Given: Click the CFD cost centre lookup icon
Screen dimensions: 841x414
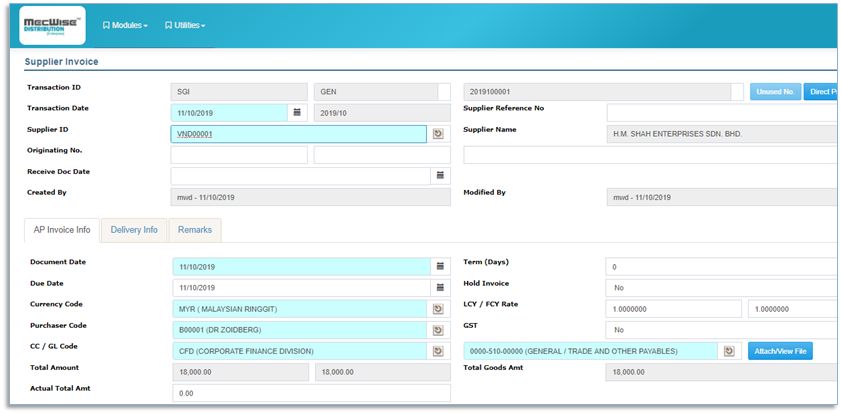Looking at the screenshot, I should point(437,351).
